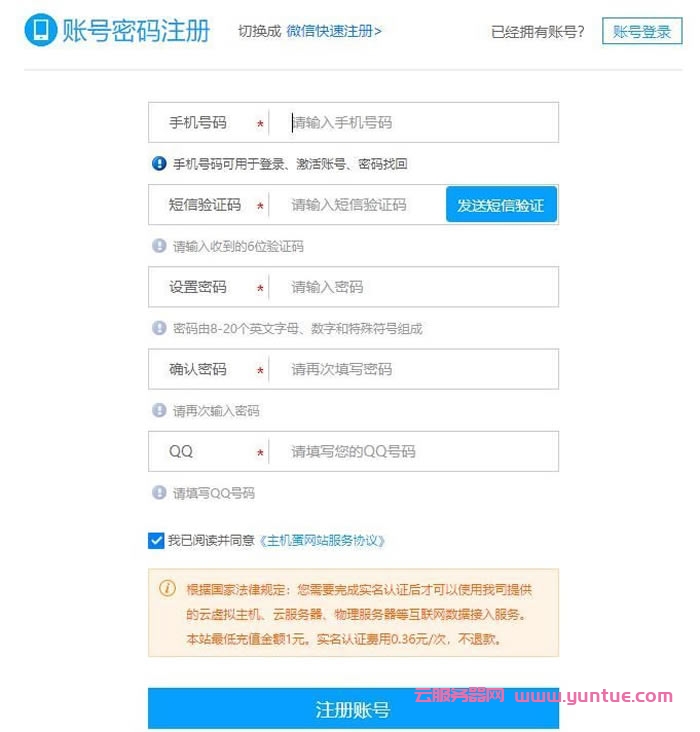
Task: Click the blue info icon under the phone number field
Action: pos(159,163)
